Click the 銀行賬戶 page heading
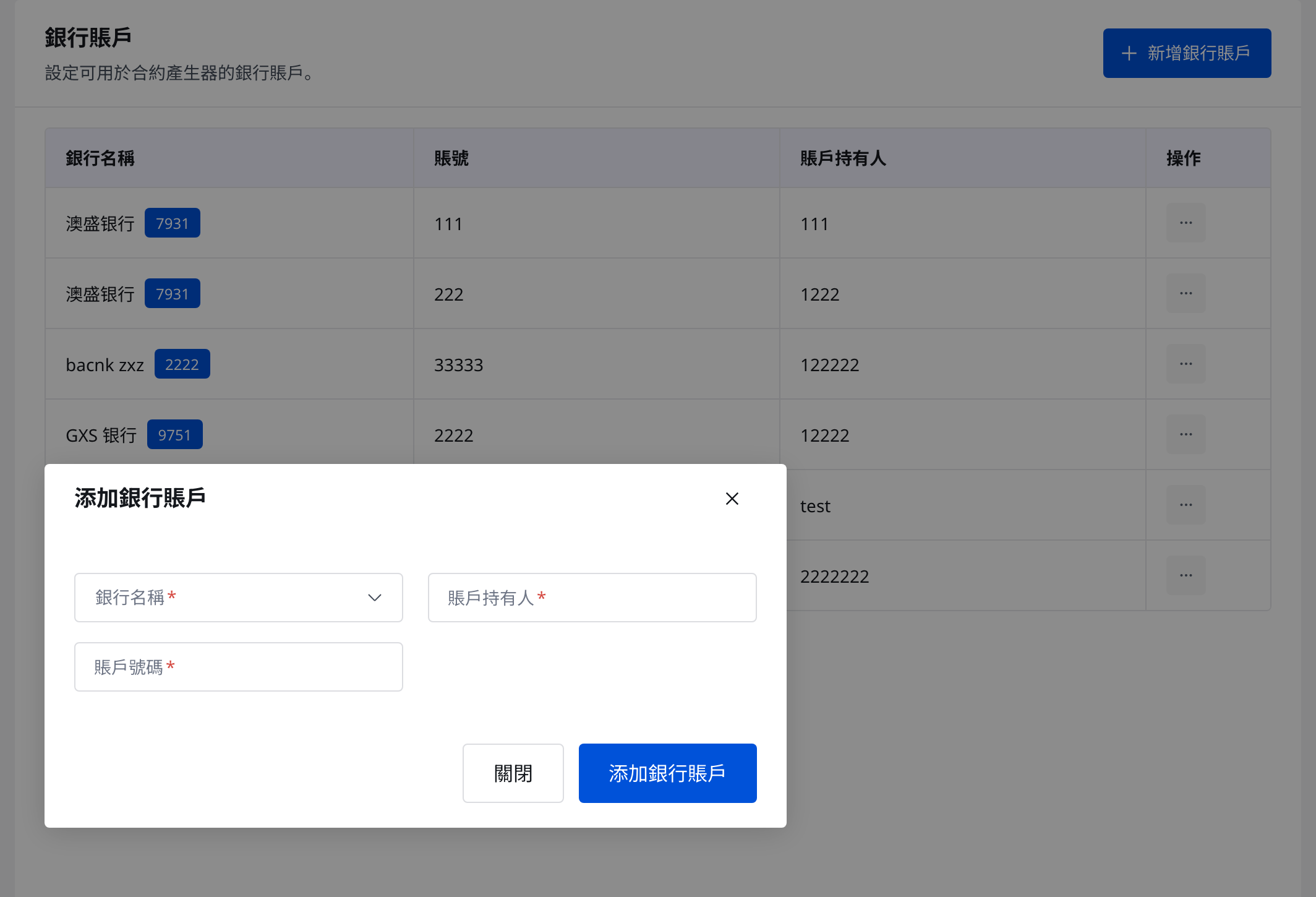Screen dimensions: 1316x897 click(x=88, y=38)
